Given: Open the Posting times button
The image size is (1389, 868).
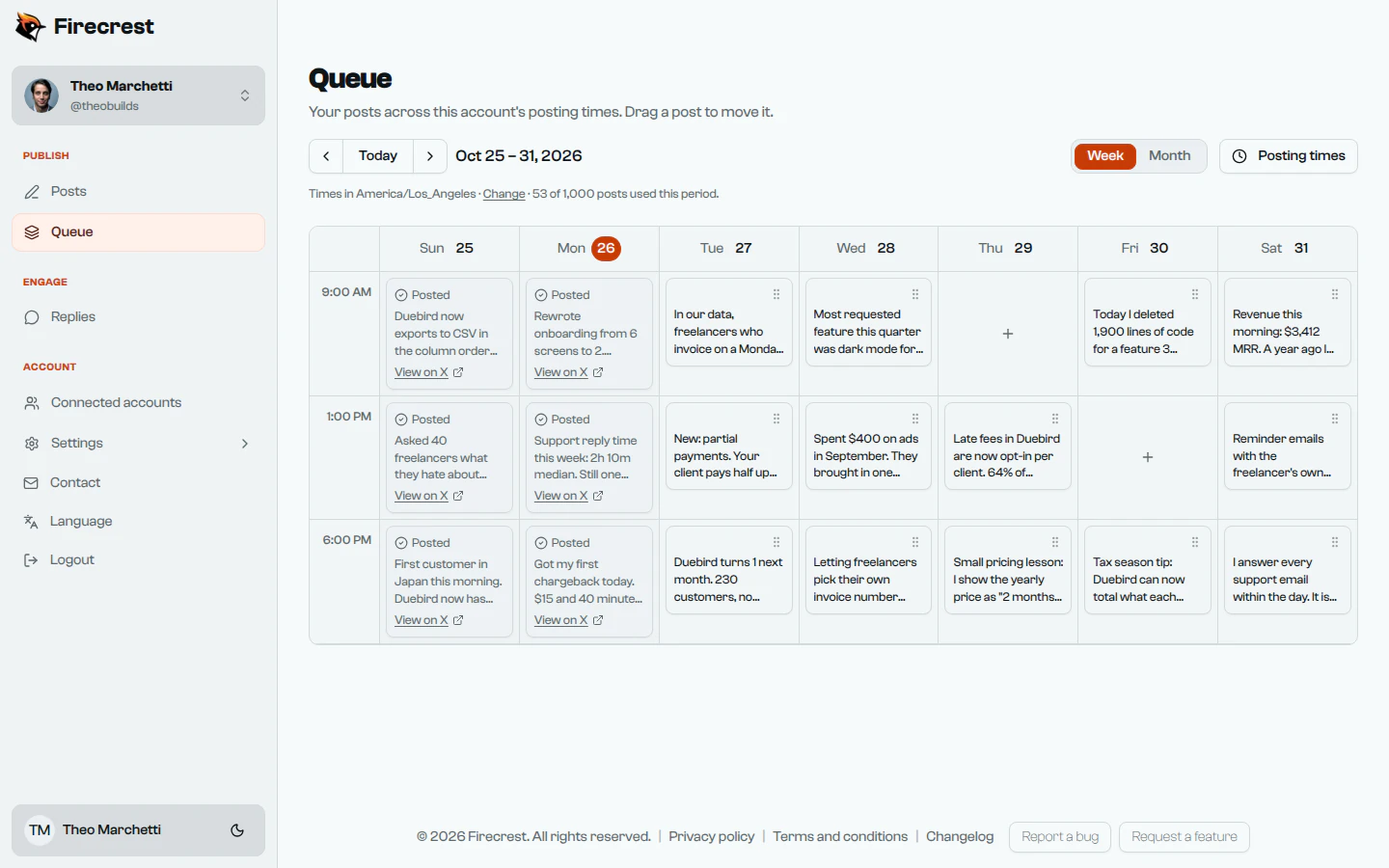Looking at the screenshot, I should coord(1289,156).
